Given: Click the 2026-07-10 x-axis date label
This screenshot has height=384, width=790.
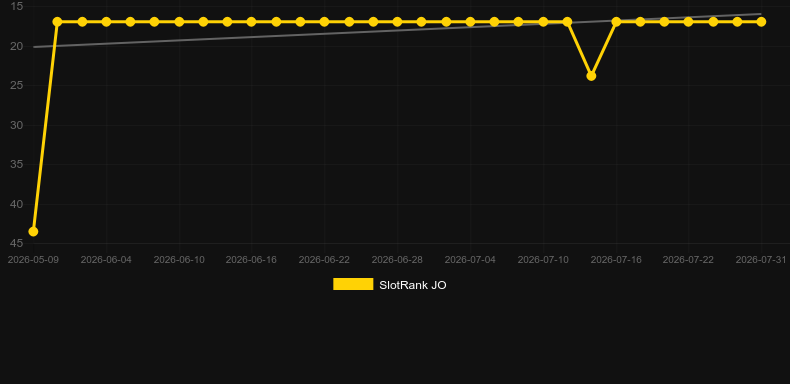Looking at the screenshot, I should pyautogui.click(x=543, y=260).
